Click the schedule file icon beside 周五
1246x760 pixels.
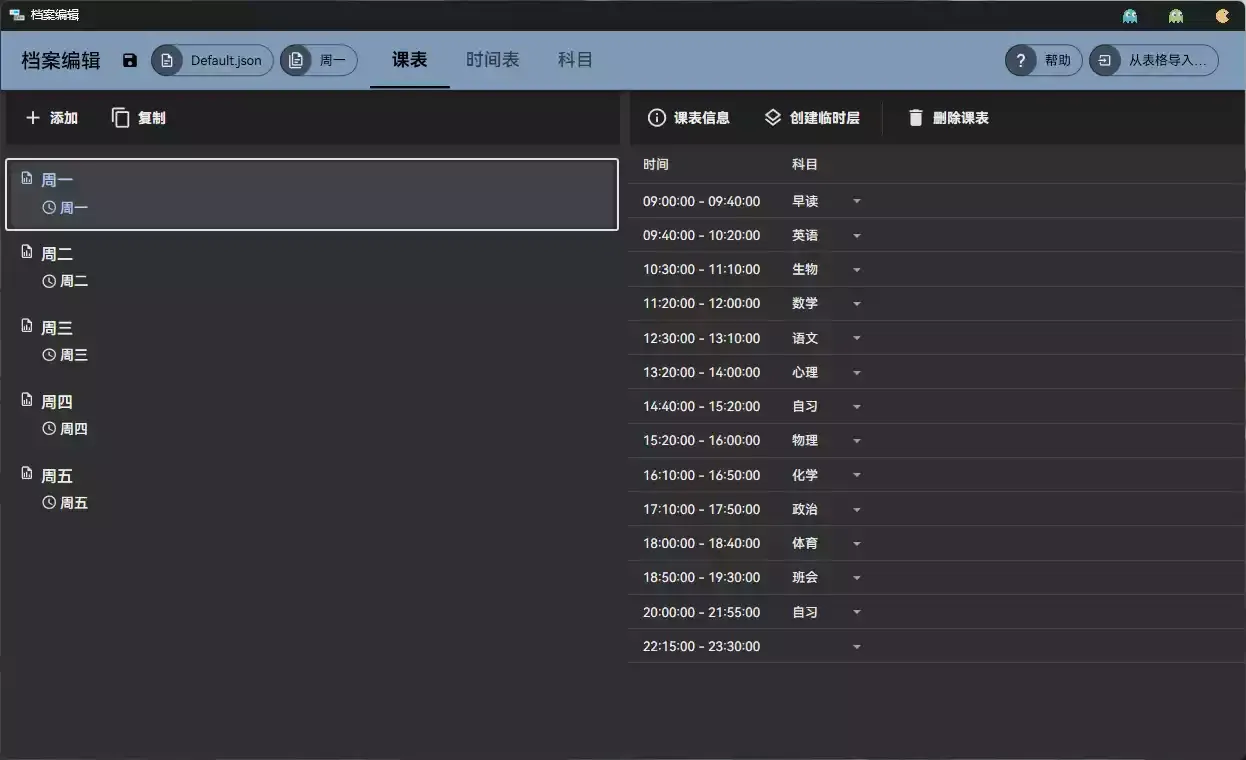click(x=27, y=474)
